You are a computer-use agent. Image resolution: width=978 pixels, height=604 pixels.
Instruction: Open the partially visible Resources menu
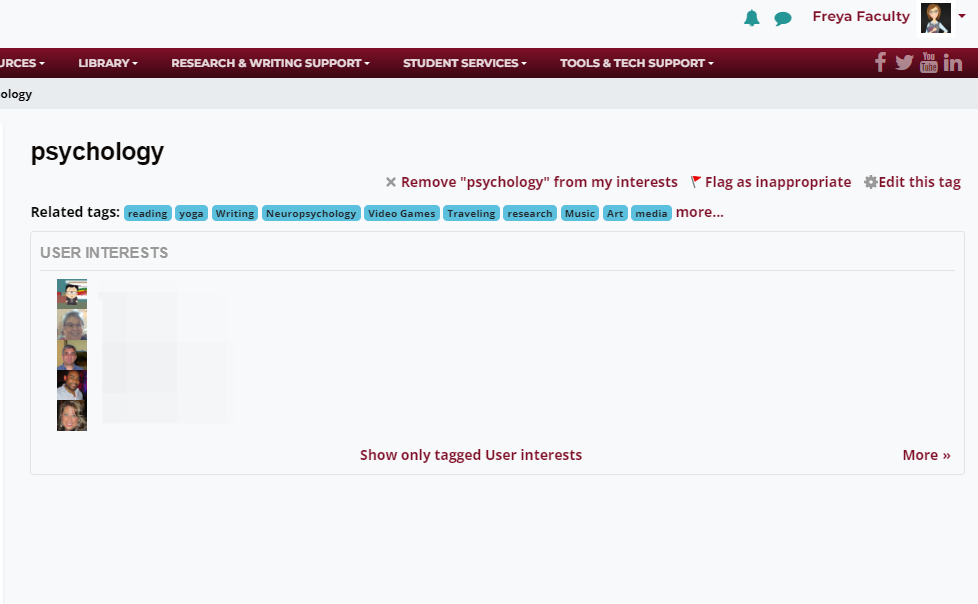click(x=22, y=63)
